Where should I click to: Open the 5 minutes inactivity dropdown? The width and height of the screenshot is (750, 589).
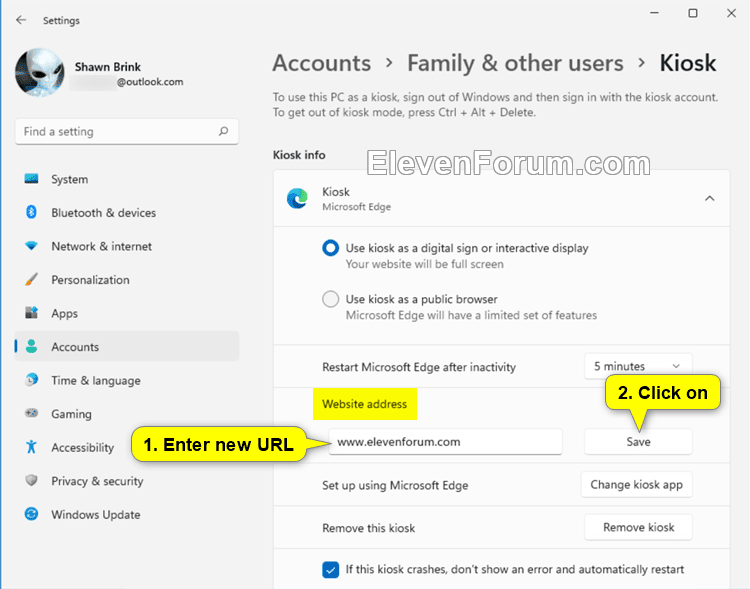pyautogui.click(x=638, y=366)
